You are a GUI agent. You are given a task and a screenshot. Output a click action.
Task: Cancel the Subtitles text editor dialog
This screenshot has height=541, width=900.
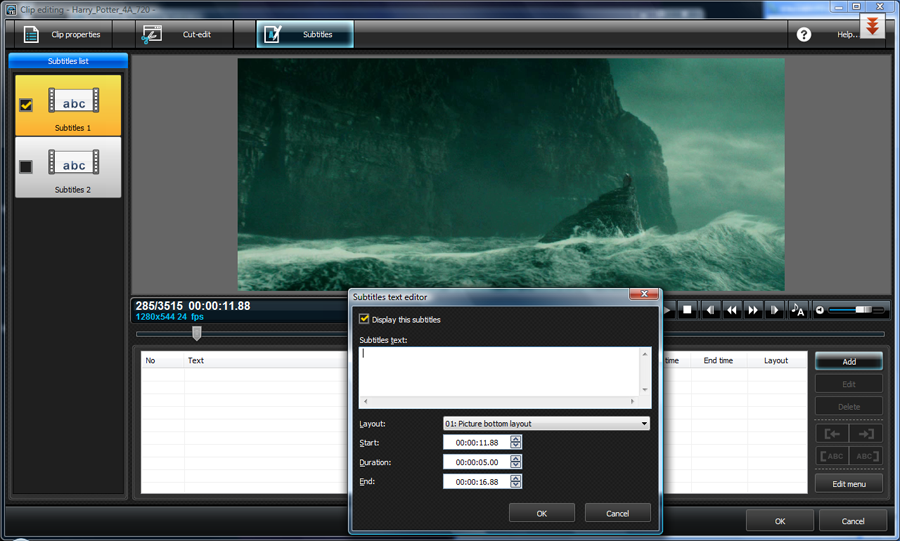click(618, 513)
